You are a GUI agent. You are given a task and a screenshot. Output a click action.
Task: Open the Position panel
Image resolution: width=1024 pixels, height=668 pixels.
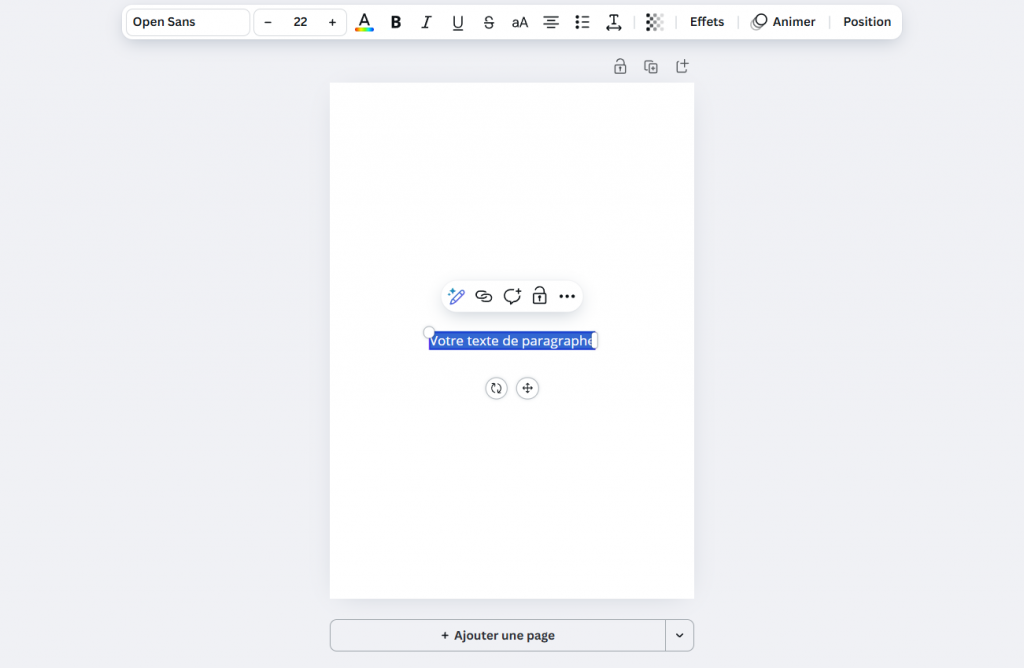867,22
